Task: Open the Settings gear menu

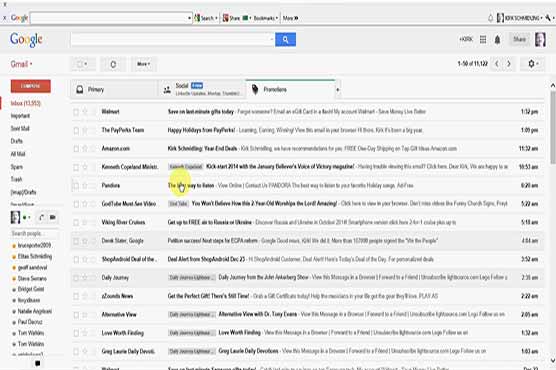Action: tap(533, 64)
